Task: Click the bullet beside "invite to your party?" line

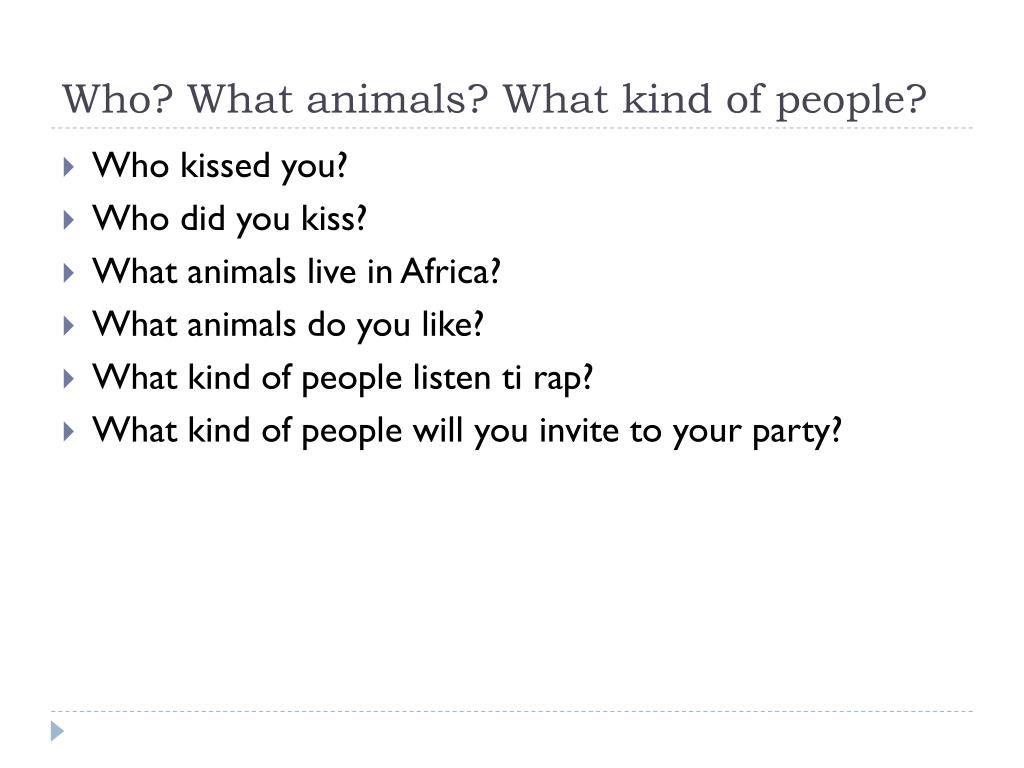Action: (x=69, y=431)
